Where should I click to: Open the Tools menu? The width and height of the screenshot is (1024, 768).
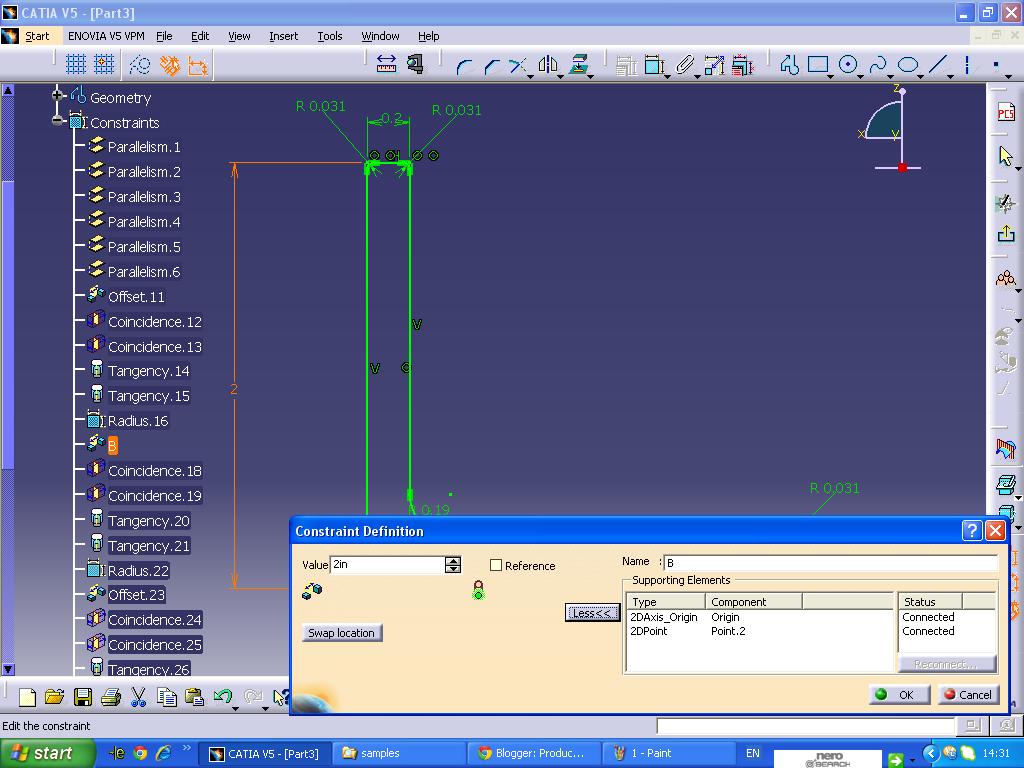330,36
